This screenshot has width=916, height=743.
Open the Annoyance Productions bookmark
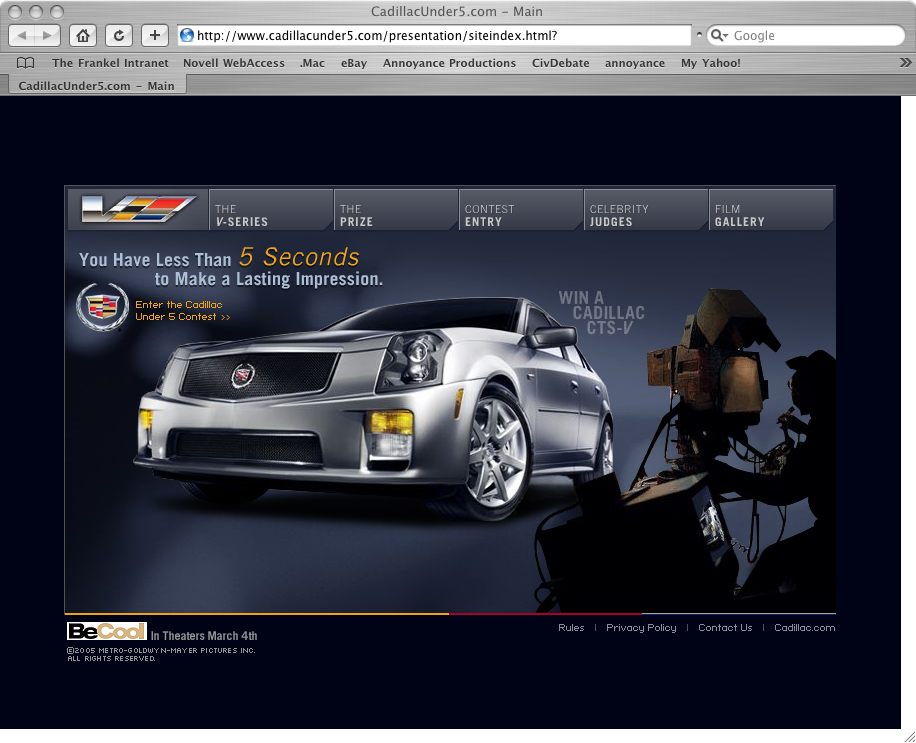coord(449,63)
